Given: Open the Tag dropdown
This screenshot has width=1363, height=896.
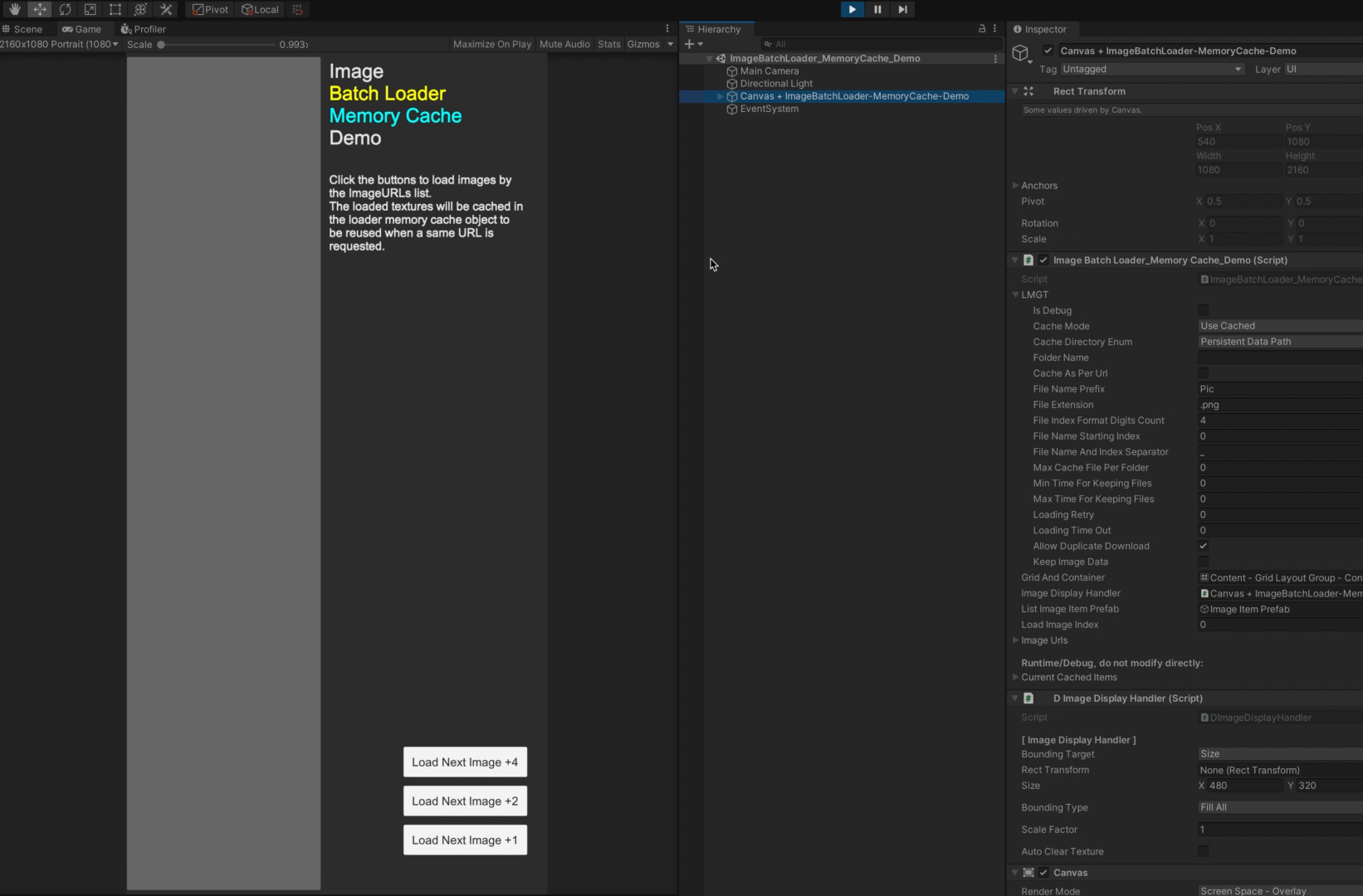Looking at the screenshot, I should (x=1151, y=69).
